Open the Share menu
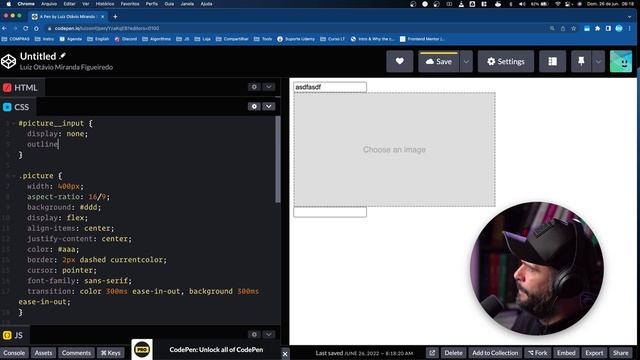 tap(620, 353)
